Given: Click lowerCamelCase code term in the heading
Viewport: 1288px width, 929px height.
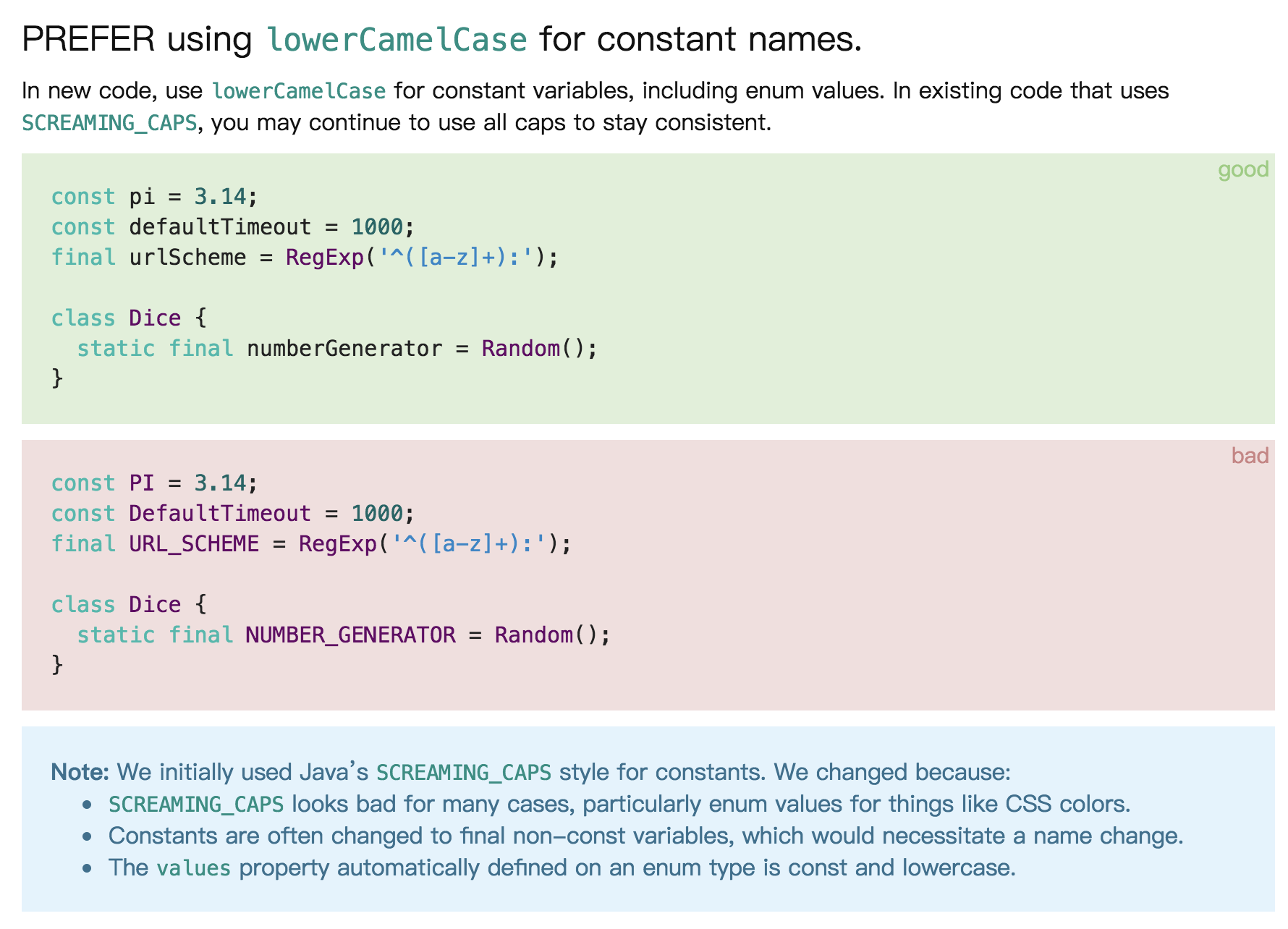Looking at the screenshot, I should click(x=397, y=39).
